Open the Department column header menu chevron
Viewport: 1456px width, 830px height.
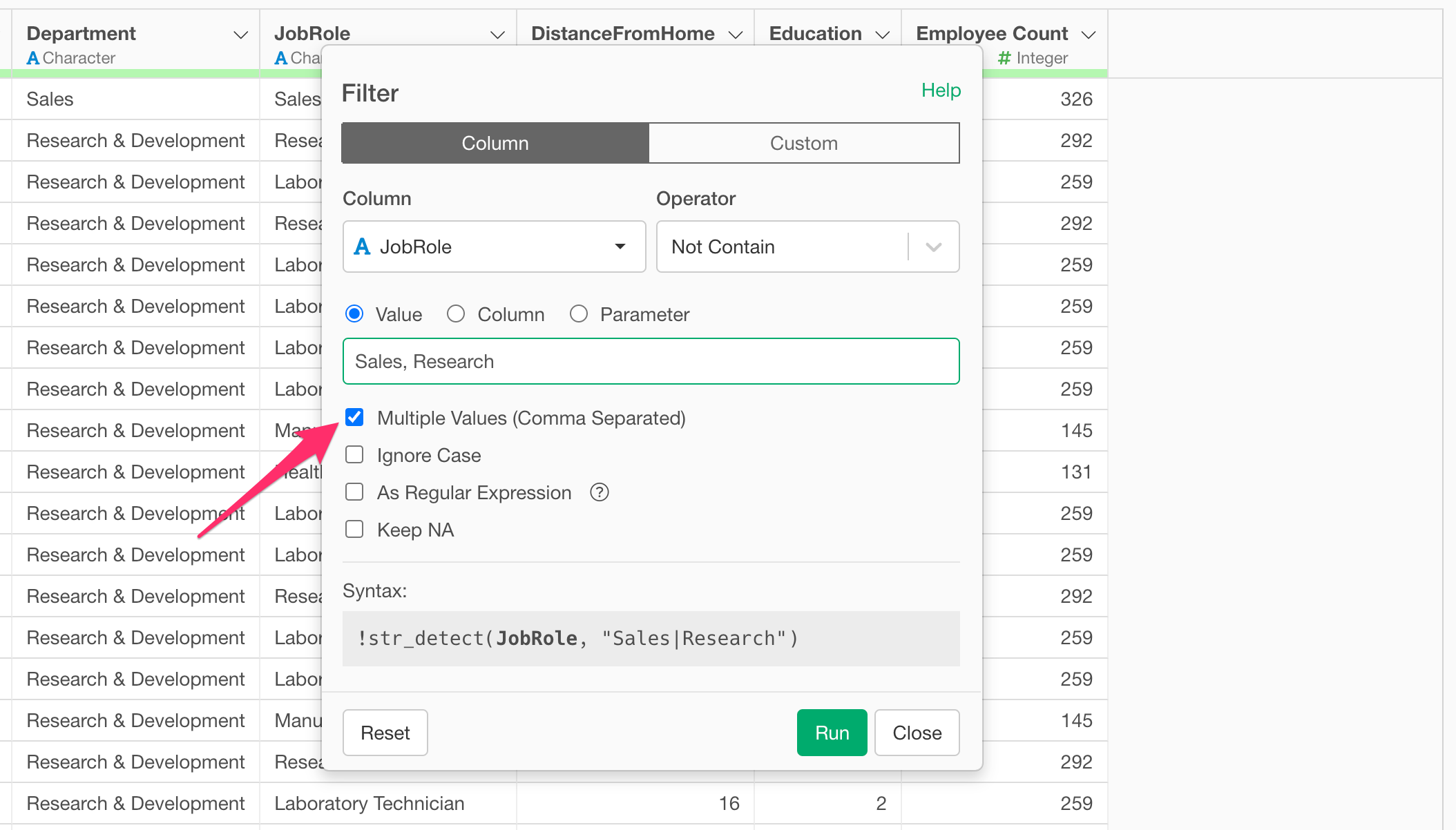tap(240, 35)
